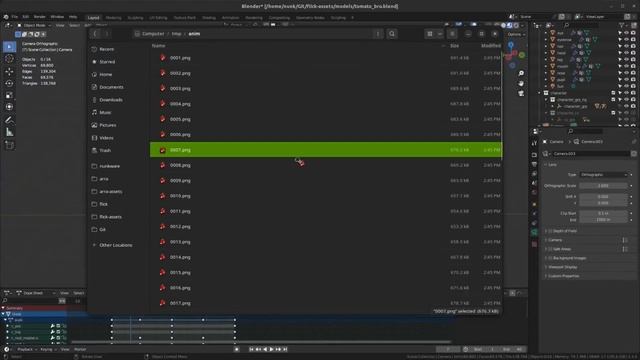
Task: Click the search icon in file dialog
Action: (392, 34)
